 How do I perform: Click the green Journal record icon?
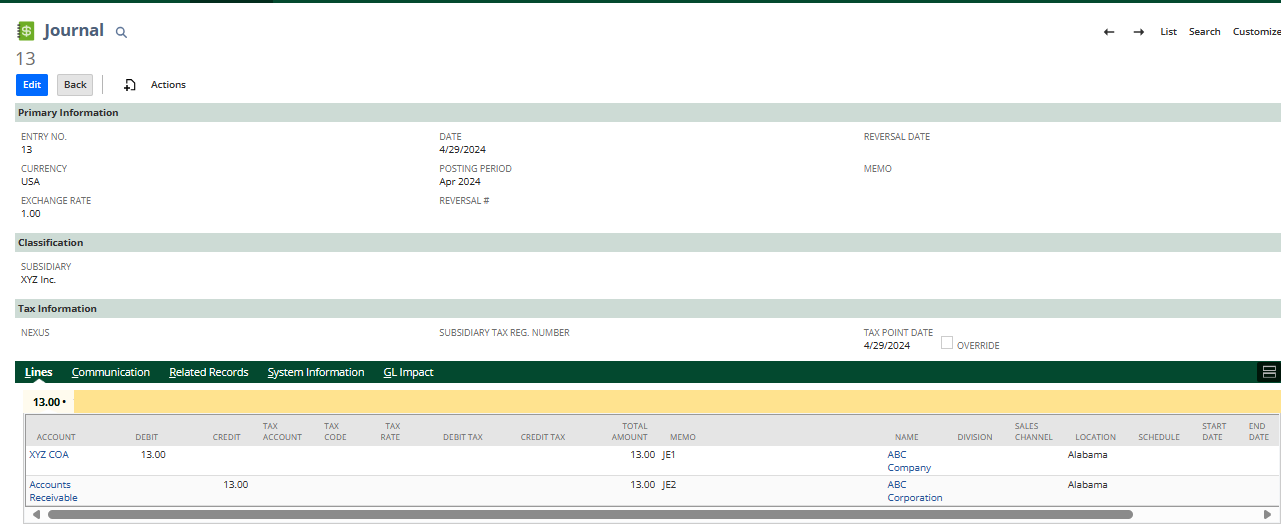(26, 31)
